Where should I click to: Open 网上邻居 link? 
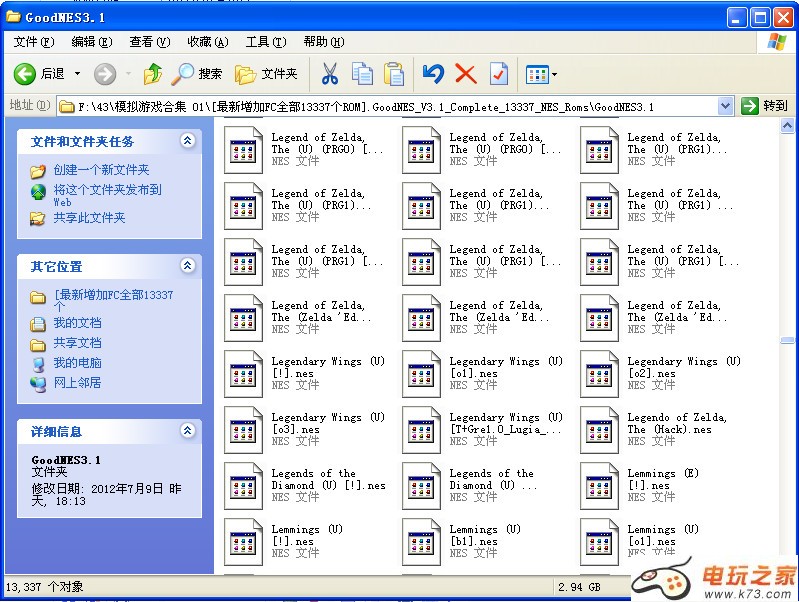pos(77,383)
